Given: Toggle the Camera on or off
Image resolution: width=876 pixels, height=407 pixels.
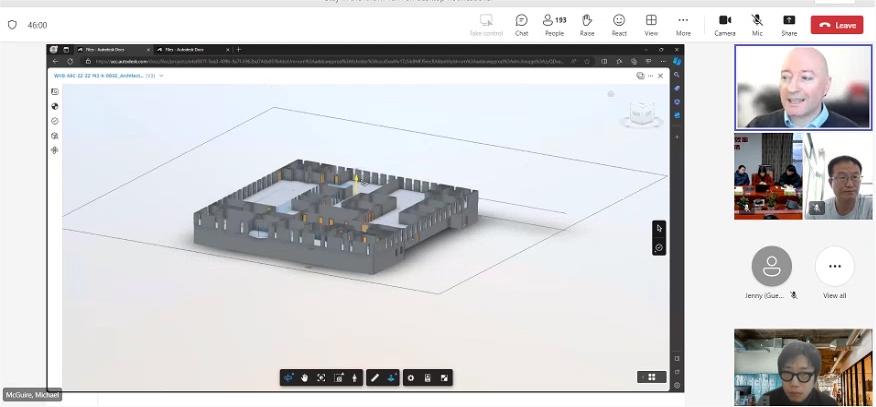Looking at the screenshot, I should point(725,24).
